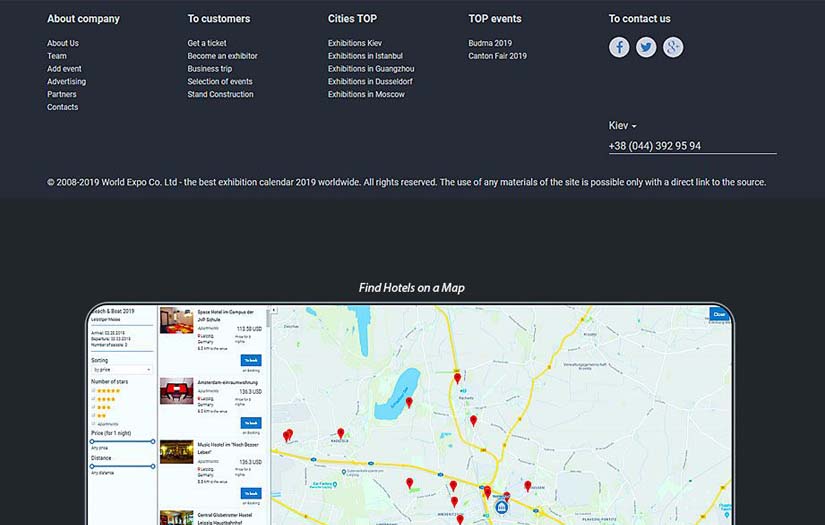The height and width of the screenshot is (525, 825).
Task: Open Become an exhibitor link
Action: click(223, 56)
